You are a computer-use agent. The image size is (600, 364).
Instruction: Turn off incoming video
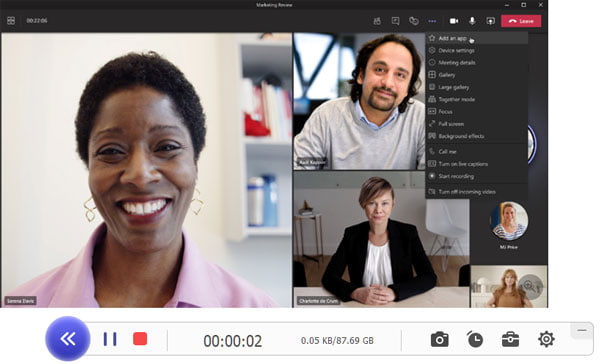click(477, 192)
